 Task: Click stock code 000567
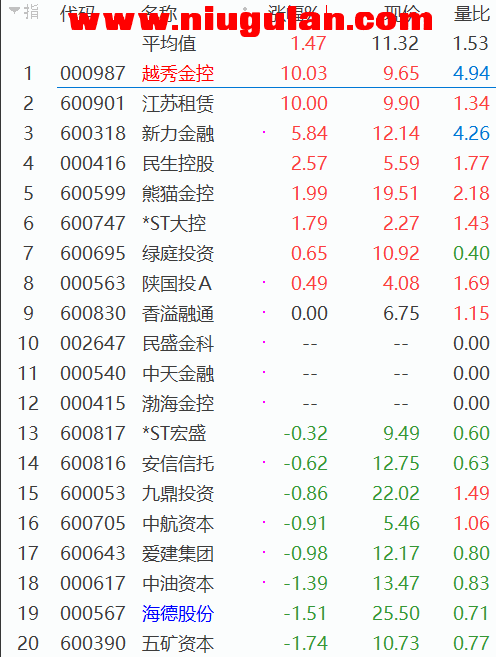93,614
